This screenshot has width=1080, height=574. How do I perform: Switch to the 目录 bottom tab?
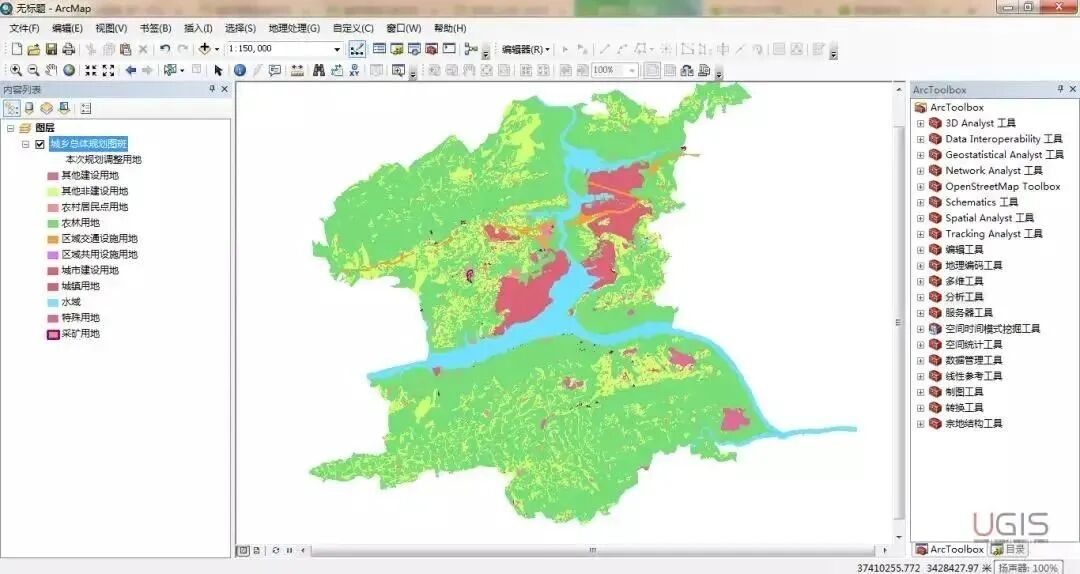[x=1008, y=549]
